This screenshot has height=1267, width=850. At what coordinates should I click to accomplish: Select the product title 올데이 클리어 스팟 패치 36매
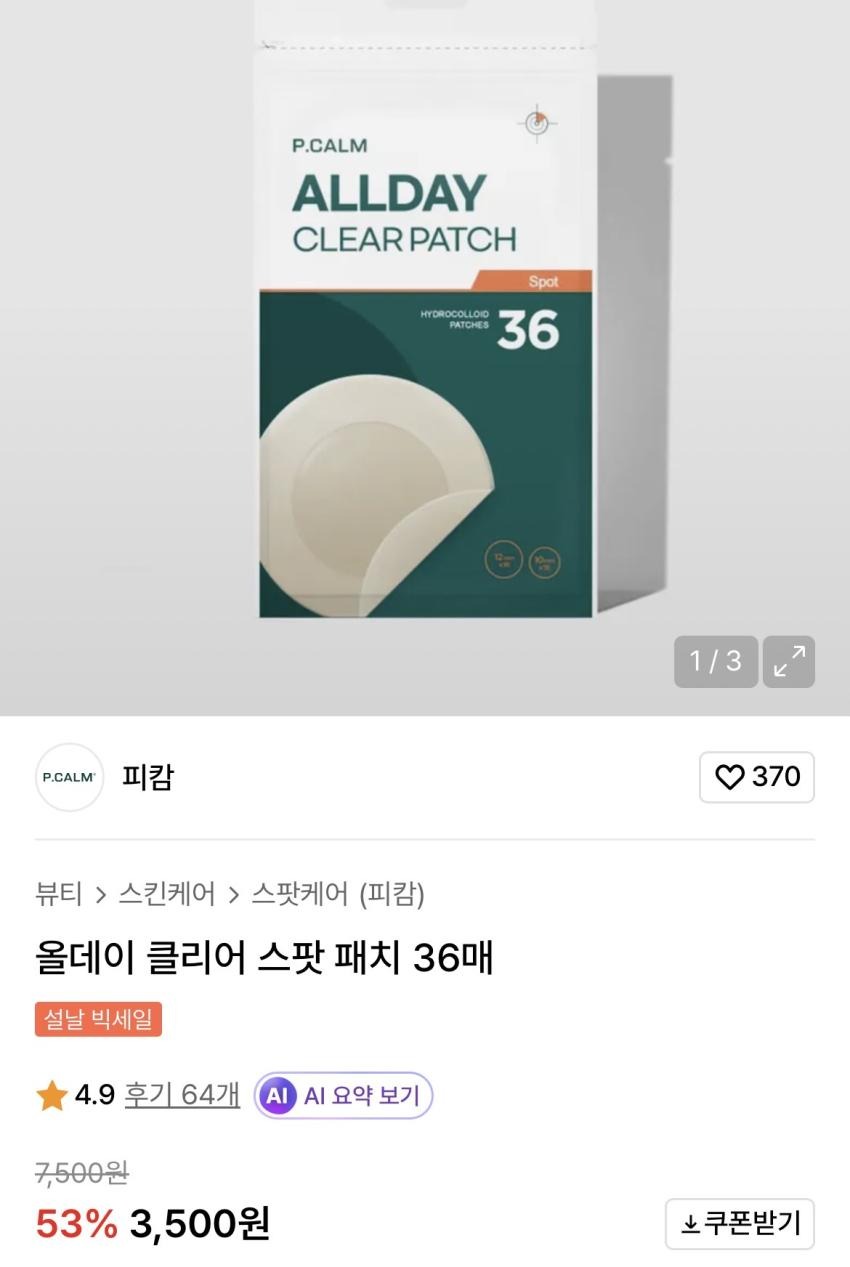coord(264,958)
